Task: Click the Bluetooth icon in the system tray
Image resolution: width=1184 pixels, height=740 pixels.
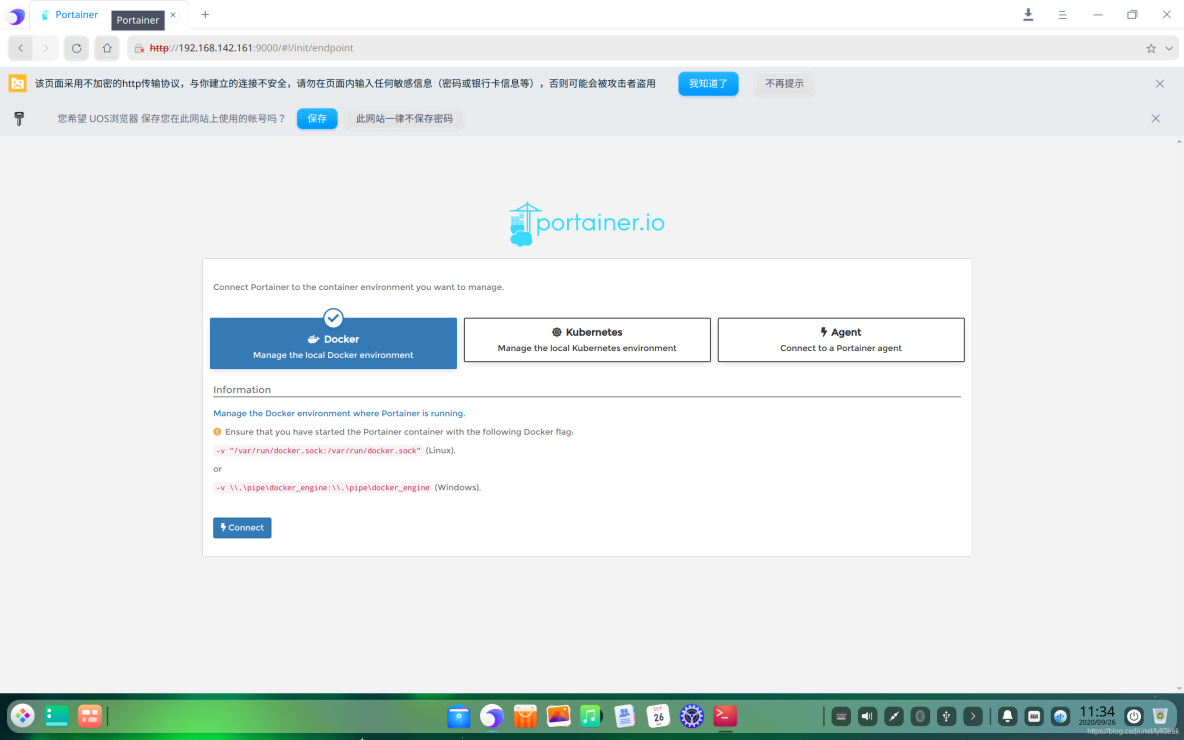Action: tap(919, 715)
